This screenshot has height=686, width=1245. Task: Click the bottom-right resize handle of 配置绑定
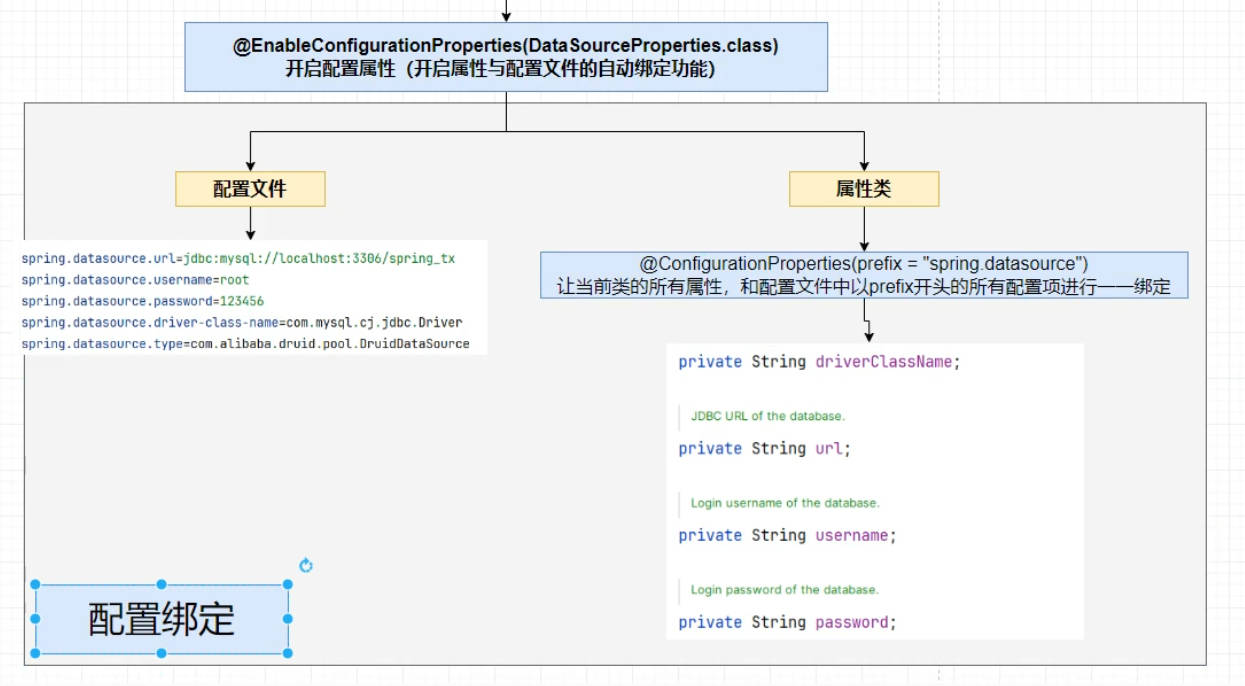click(x=288, y=653)
